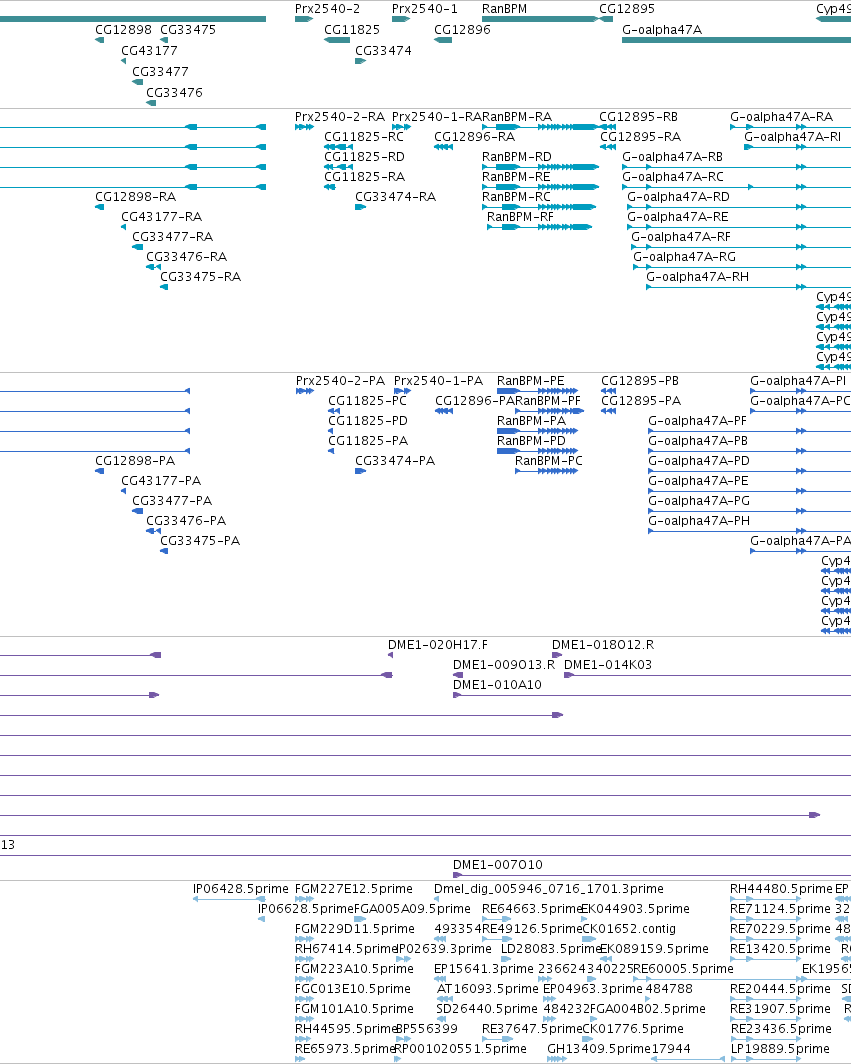Select protein Prx2540-1-PA

tap(438, 381)
